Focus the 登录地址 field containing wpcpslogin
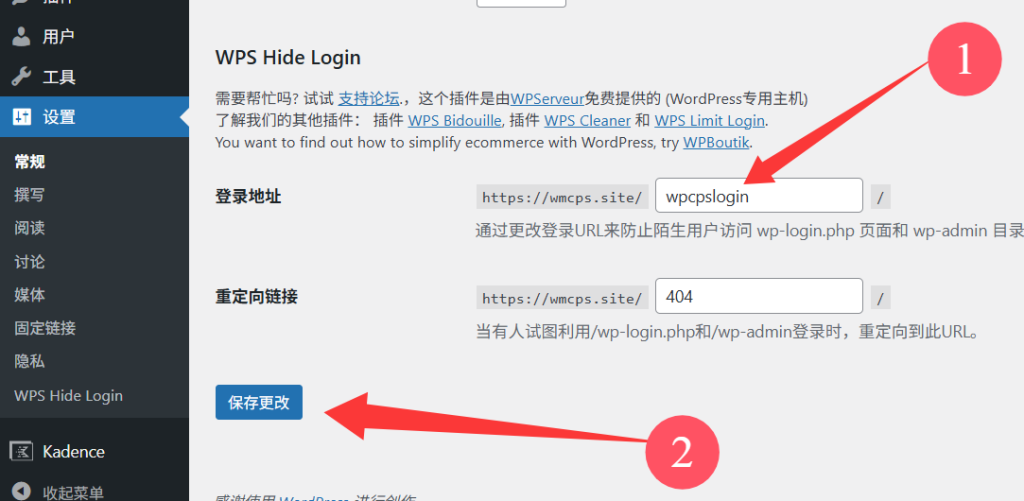Screen dimensions: 1024x501 point(759,195)
